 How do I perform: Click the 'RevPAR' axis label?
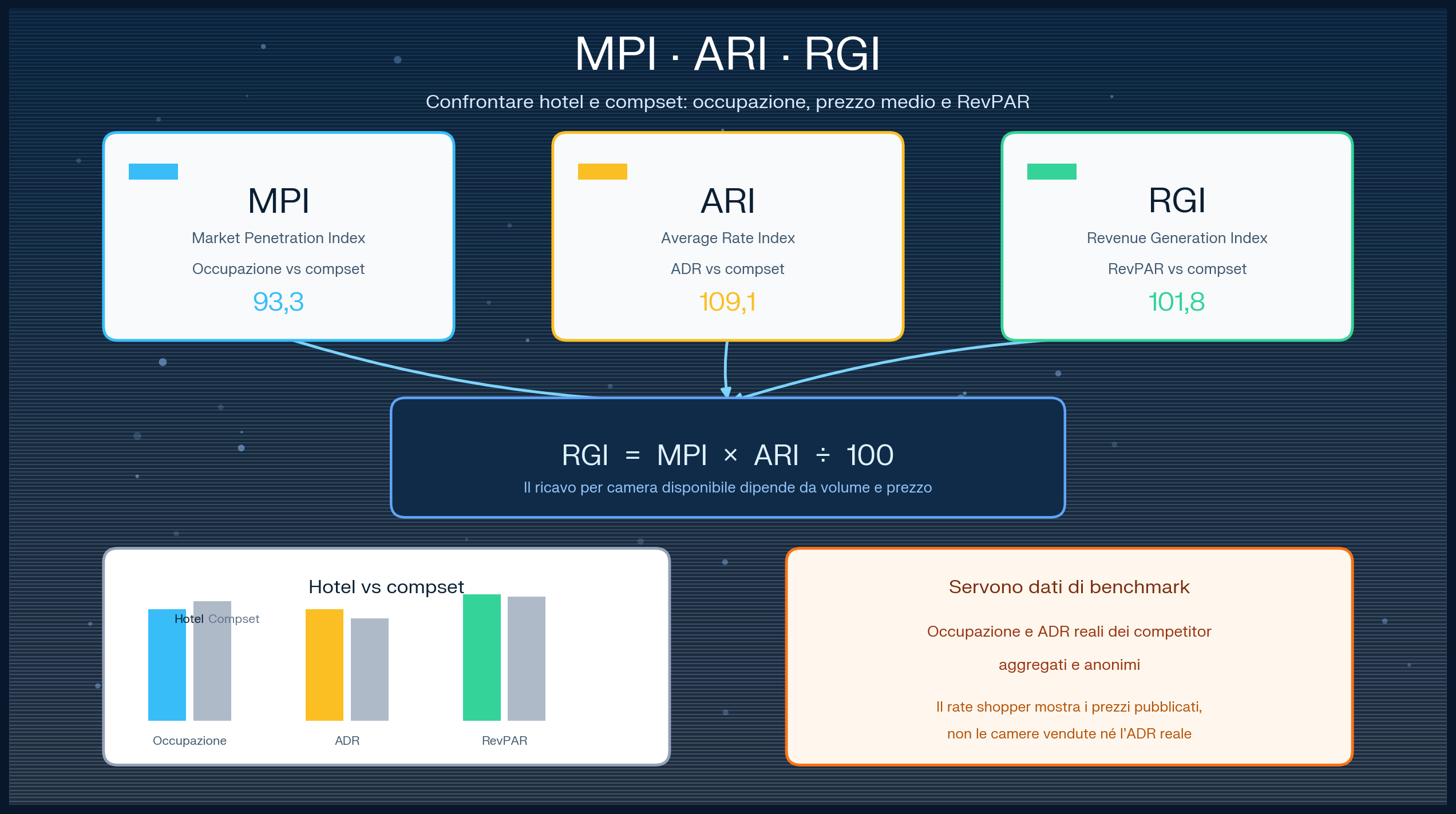coord(505,741)
